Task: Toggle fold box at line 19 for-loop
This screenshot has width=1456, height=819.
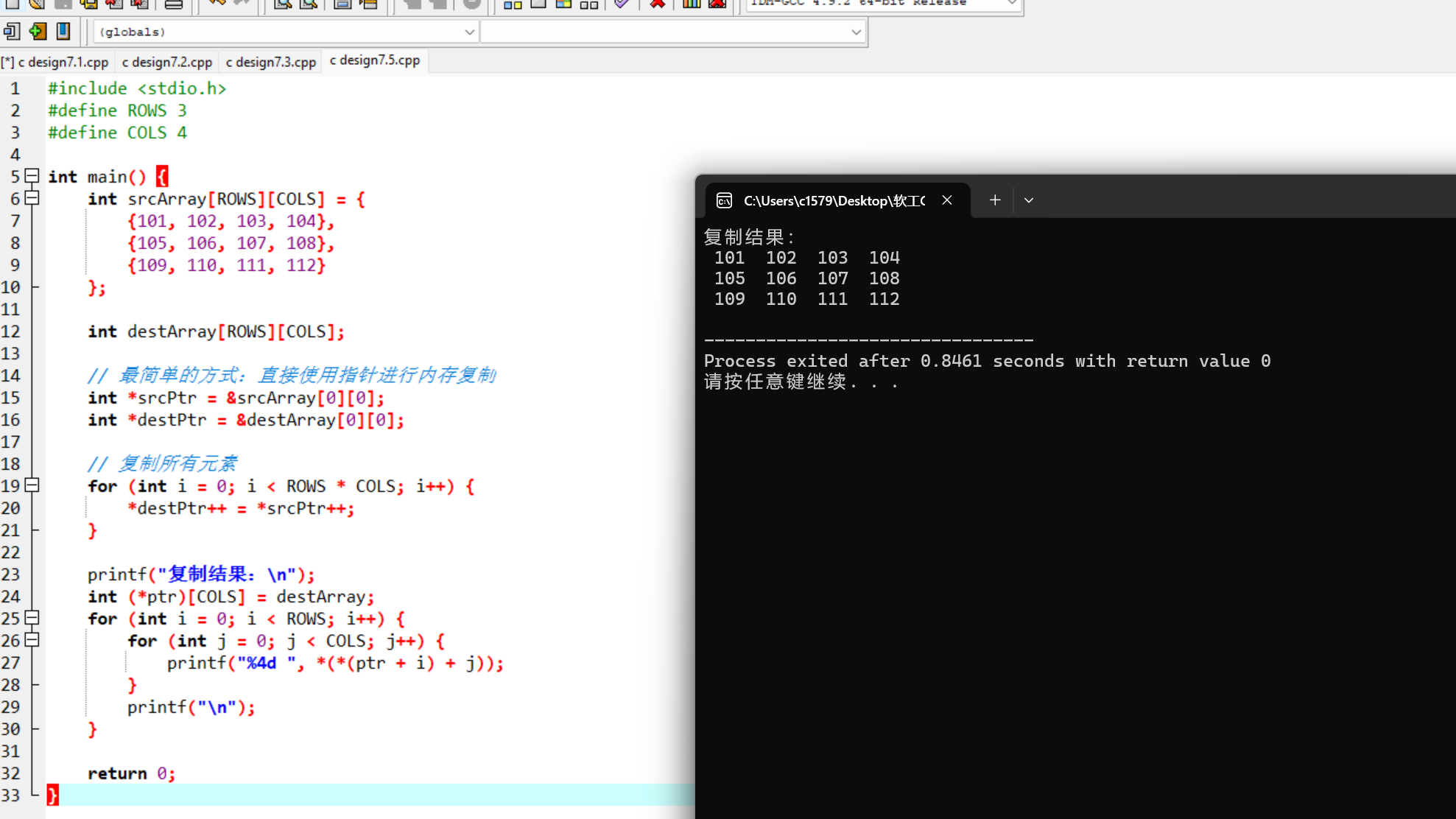Action: tap(32, 485)
